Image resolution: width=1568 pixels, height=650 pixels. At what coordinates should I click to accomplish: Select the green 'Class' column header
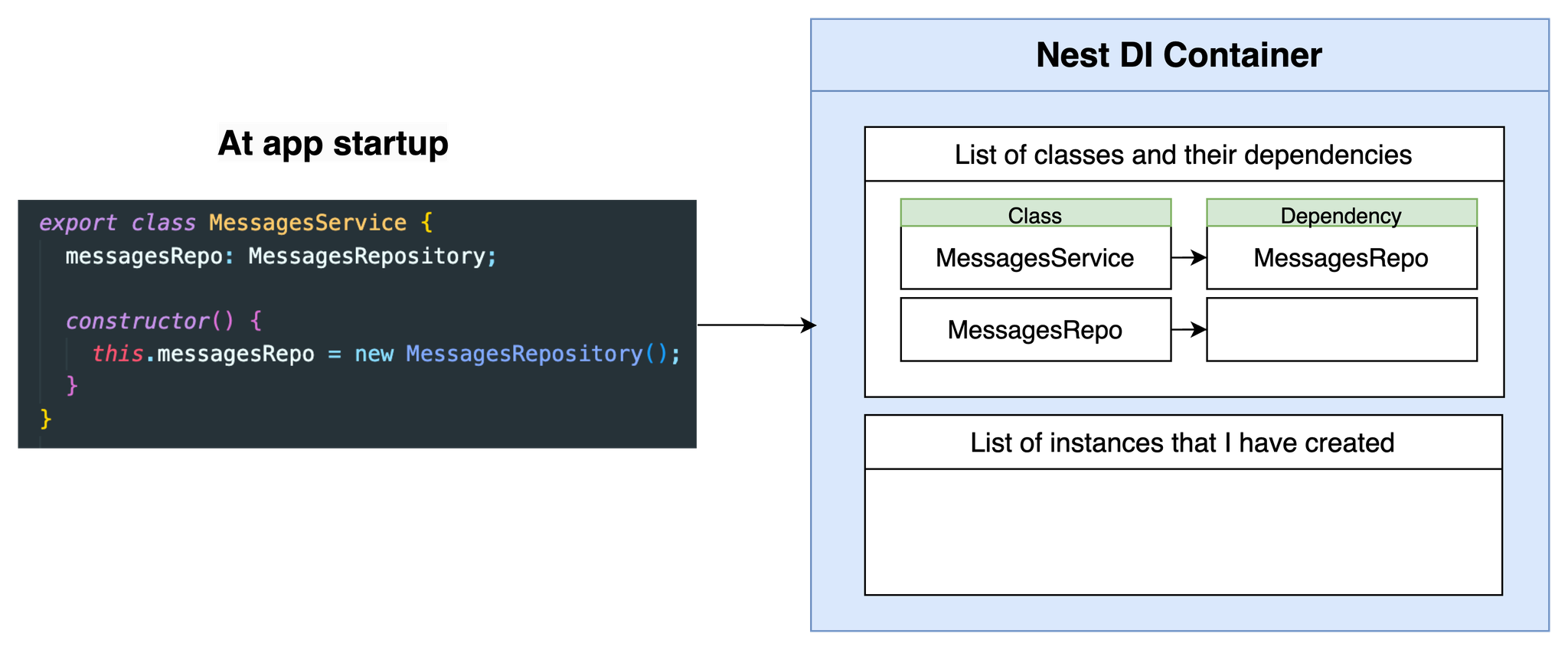(x=1035, y=214)
